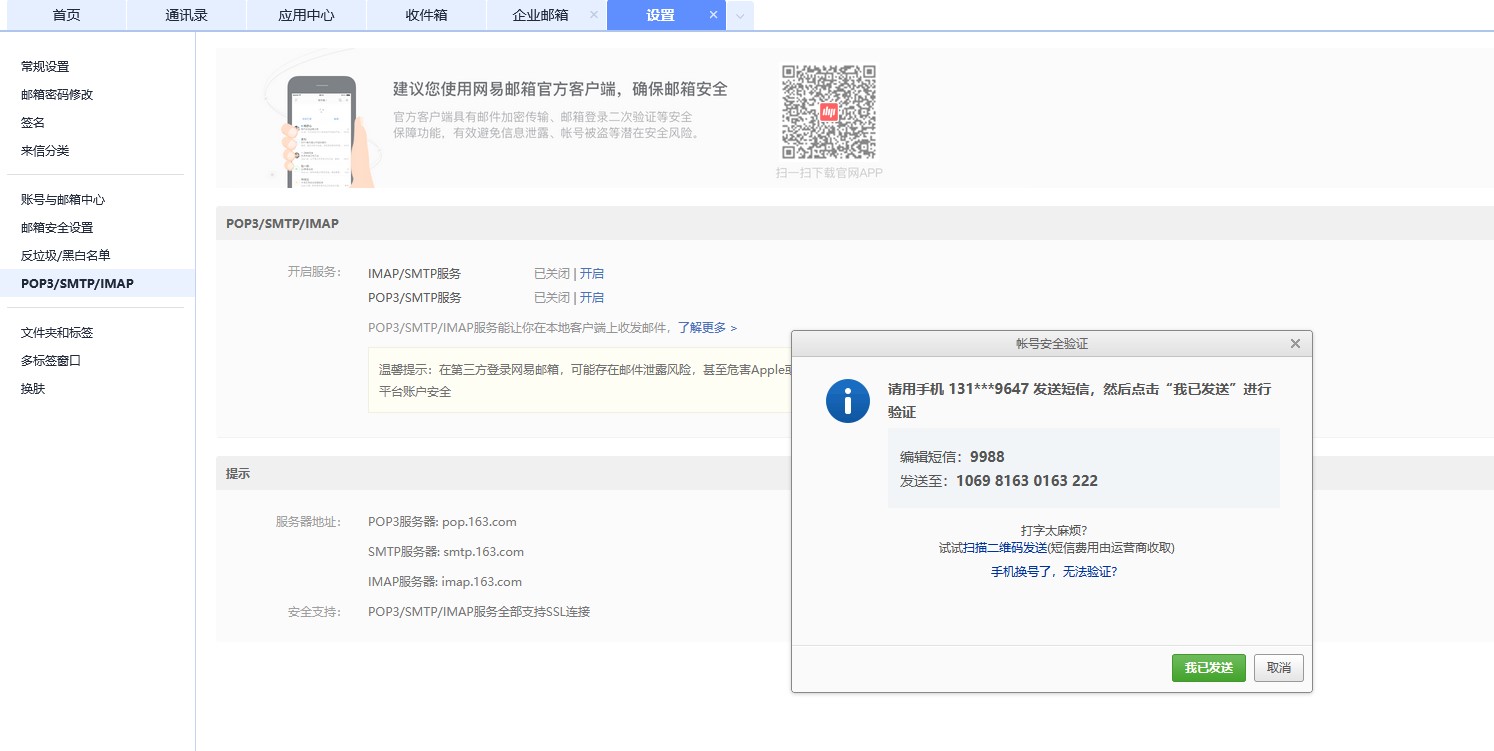Open the 收件箱 tab
1494x751 pixels.
425,15
